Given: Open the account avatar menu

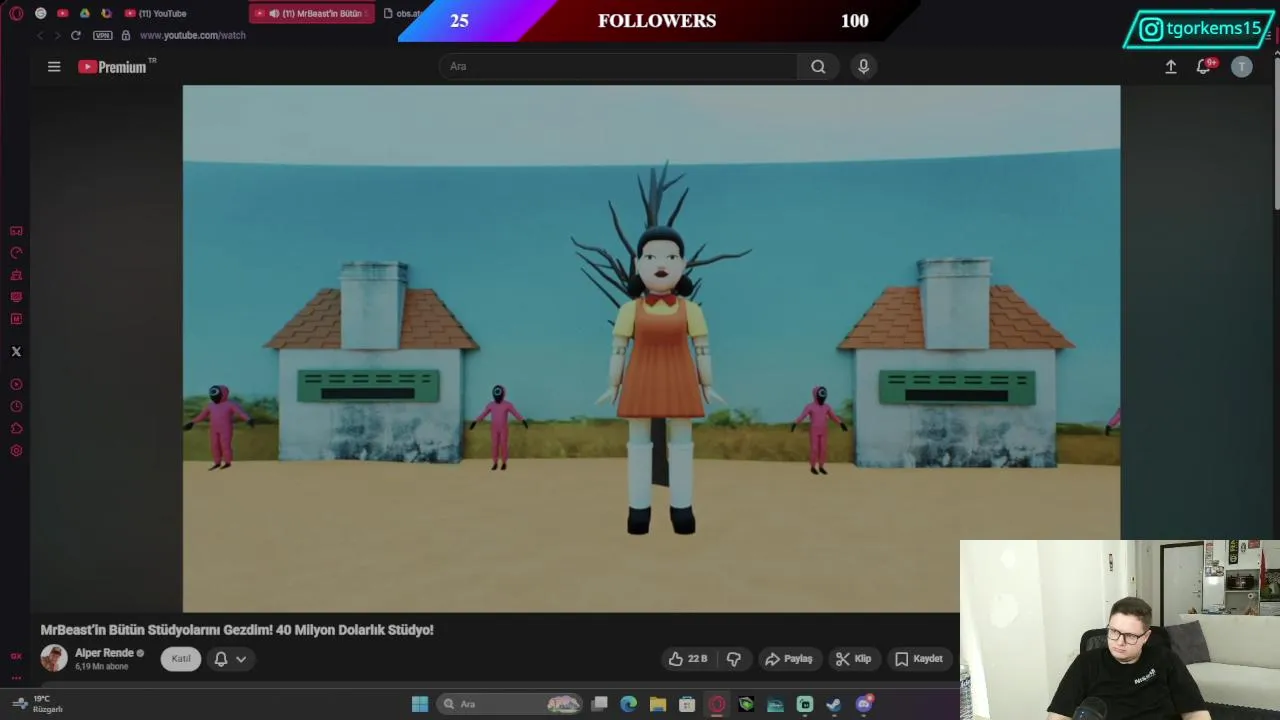Looking at the screenshot, I should (x=1241, y=66).
